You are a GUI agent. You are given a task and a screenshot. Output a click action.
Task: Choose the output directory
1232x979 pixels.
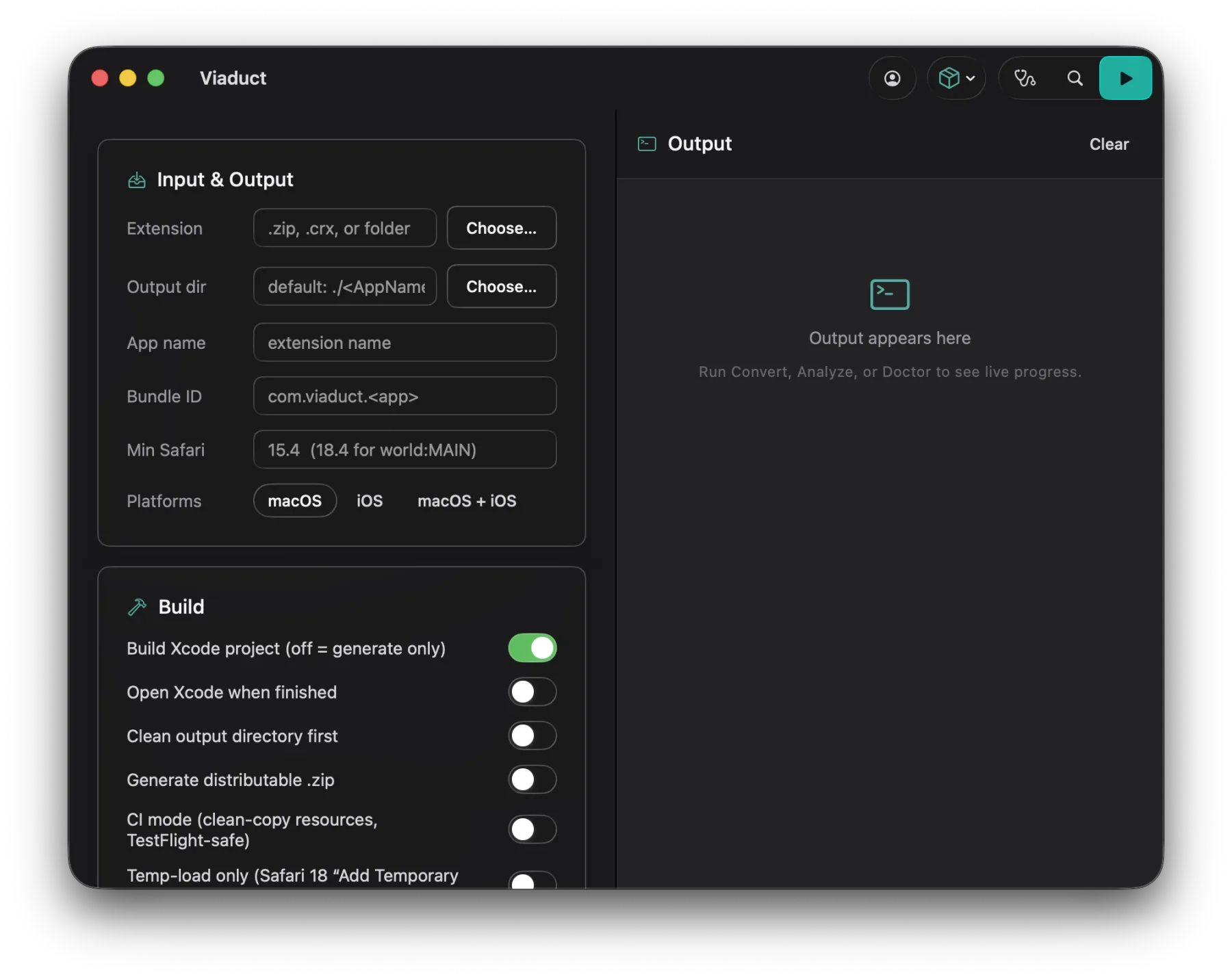pos(501,286)
